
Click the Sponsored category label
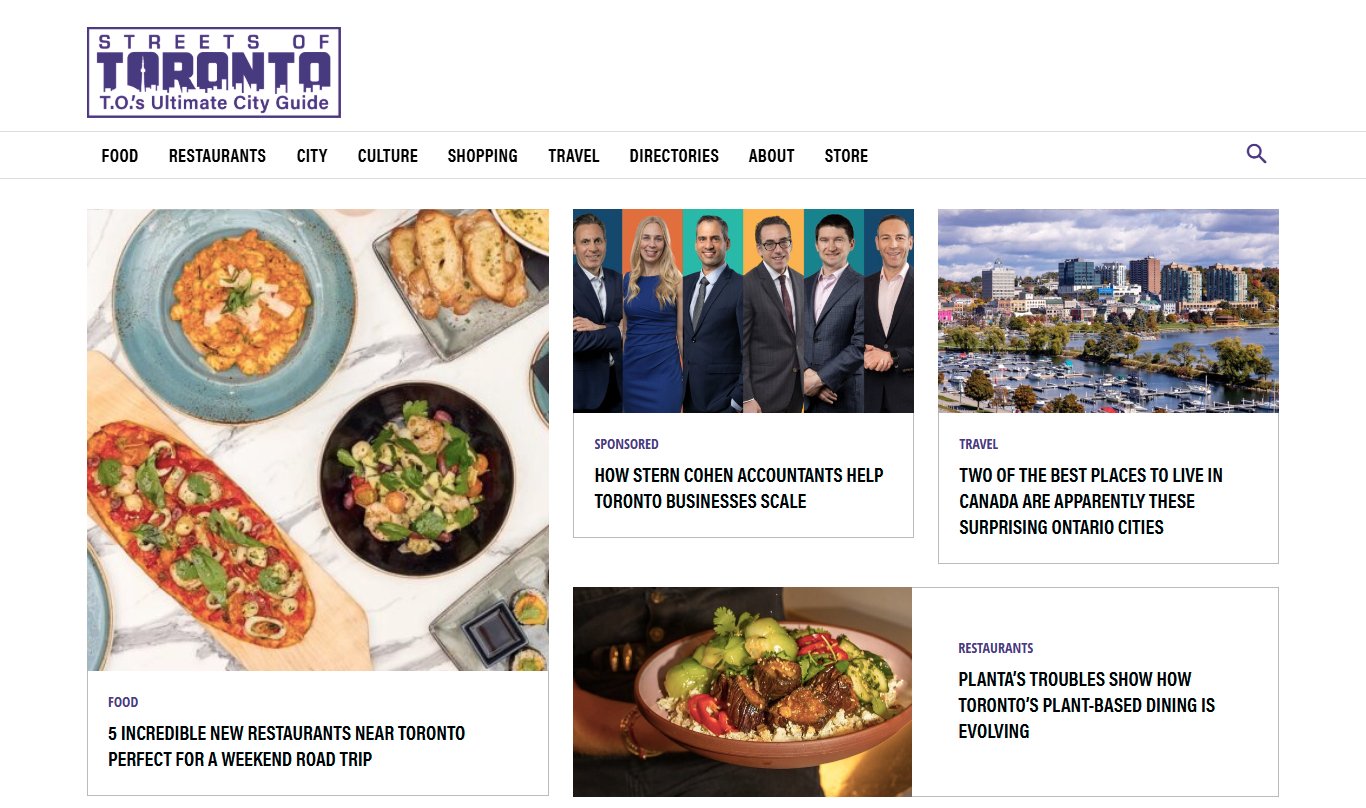coord(626,444)
